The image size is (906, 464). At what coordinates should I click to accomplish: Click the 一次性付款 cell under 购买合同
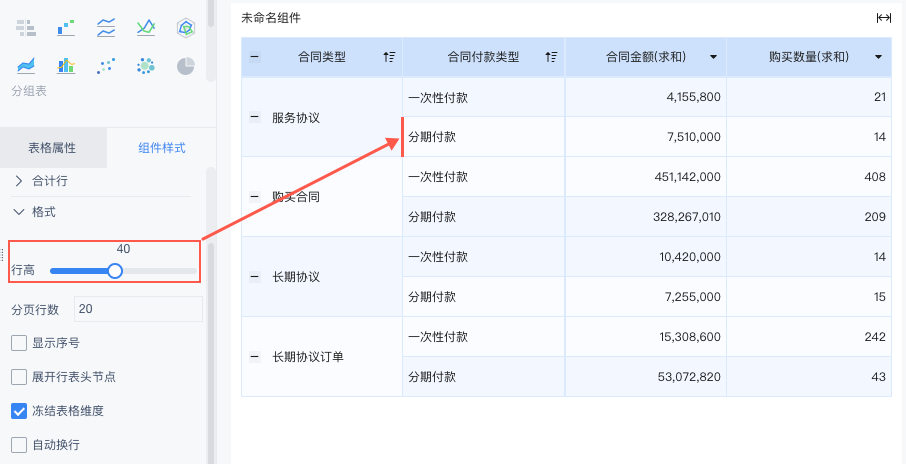tap(484, 177)
